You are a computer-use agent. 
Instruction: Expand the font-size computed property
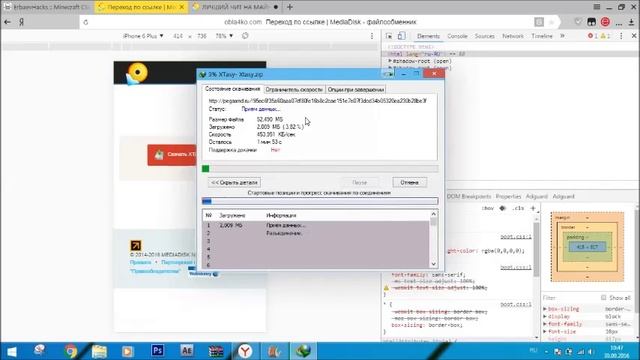(545, 331)
